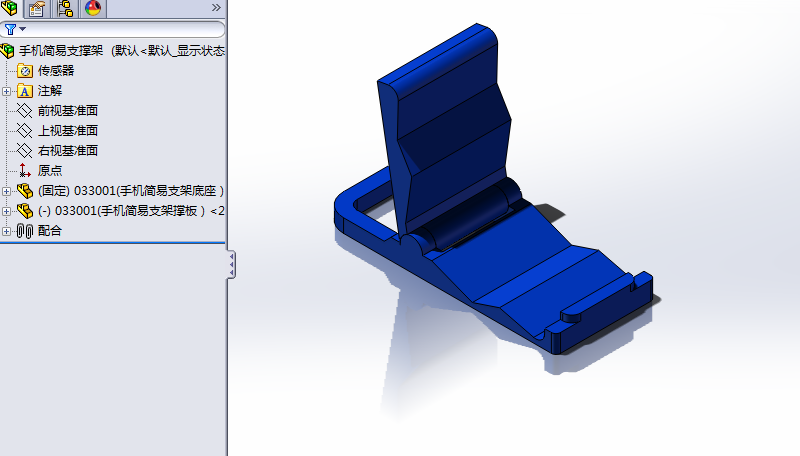Click the plane icon beside 前视基准面

coord(24,111)
